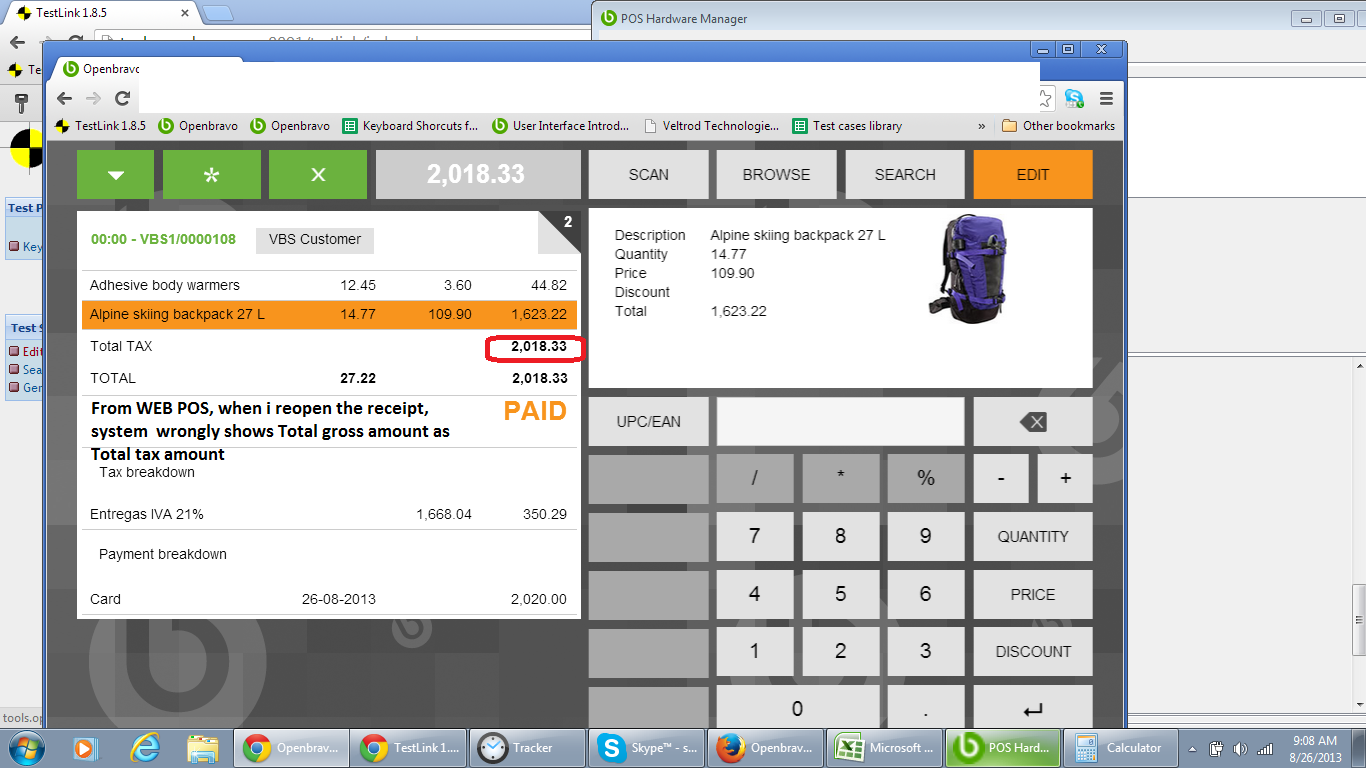Reload the Openbravo browser page
This screenshot has width=1366, height=768.
[122, 98]
